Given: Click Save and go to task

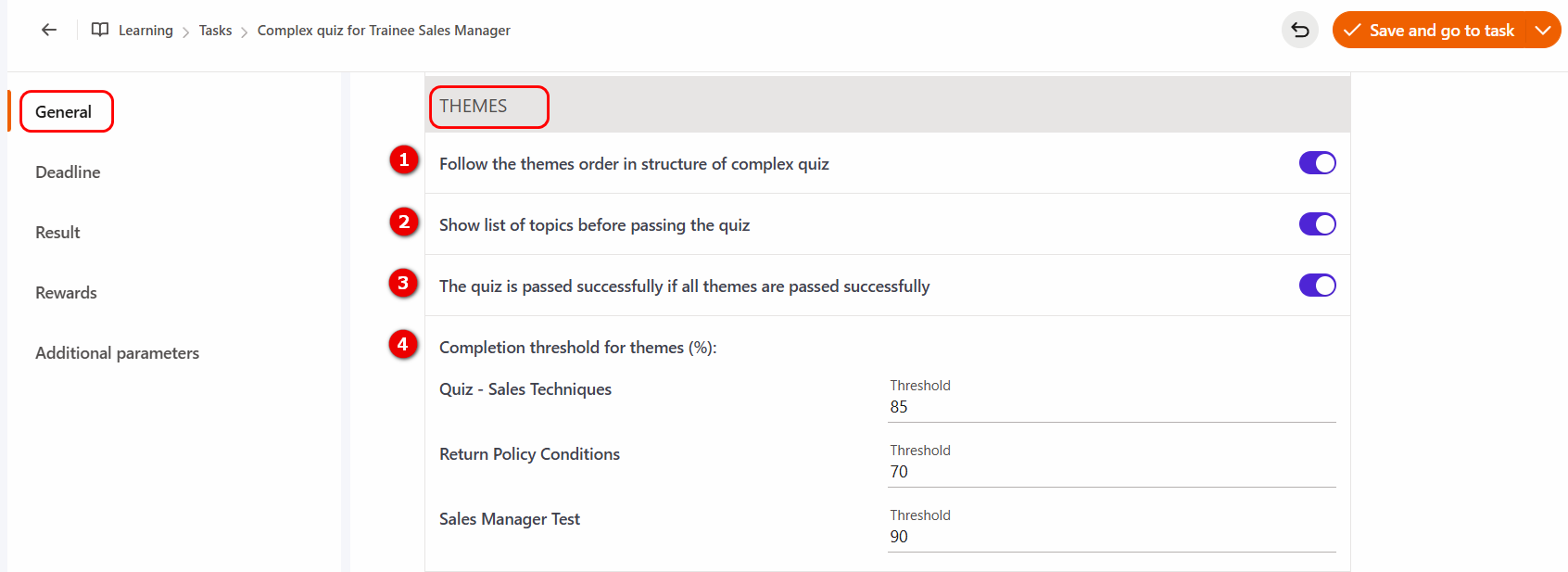Looking at the screenshot, I should coord(1441,31).
